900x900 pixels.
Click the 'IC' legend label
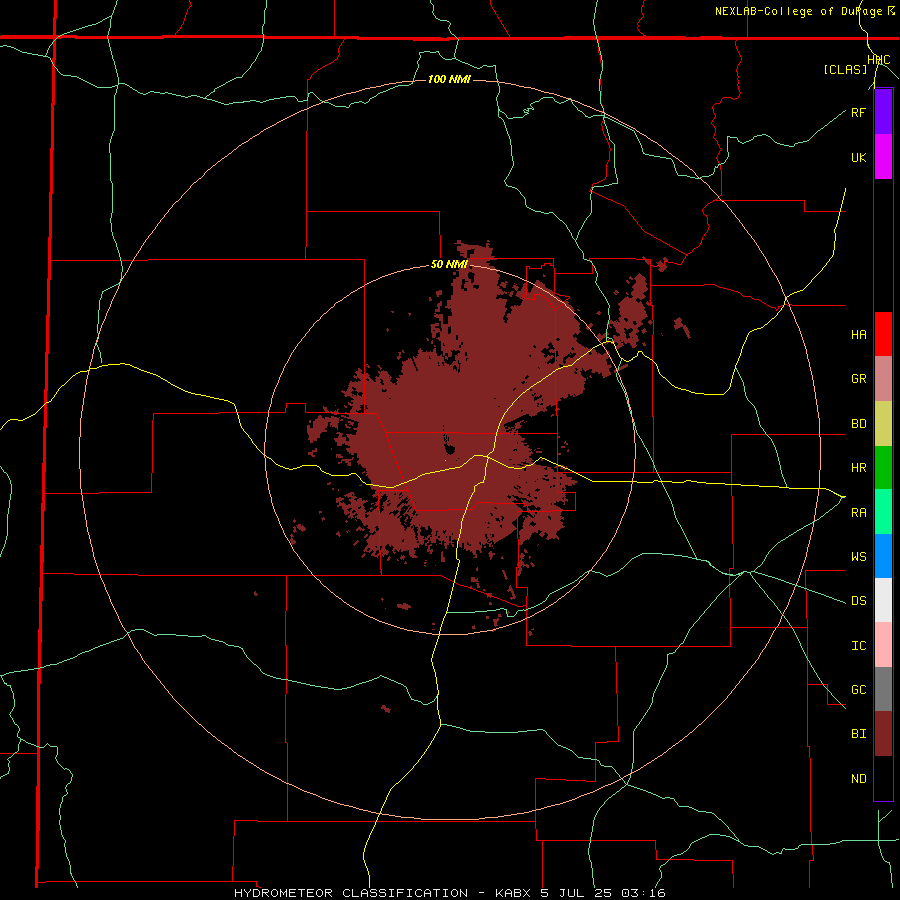(x=858, y=646)
